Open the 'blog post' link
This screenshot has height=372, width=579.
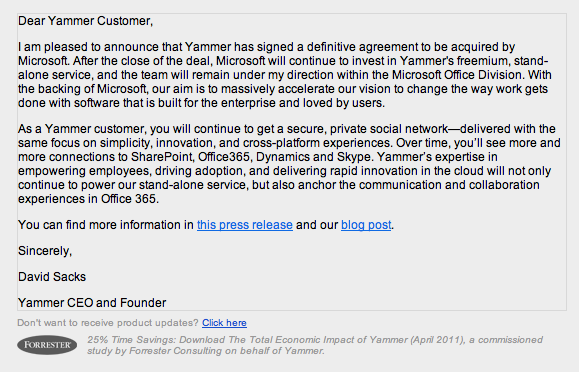point(366,225)
